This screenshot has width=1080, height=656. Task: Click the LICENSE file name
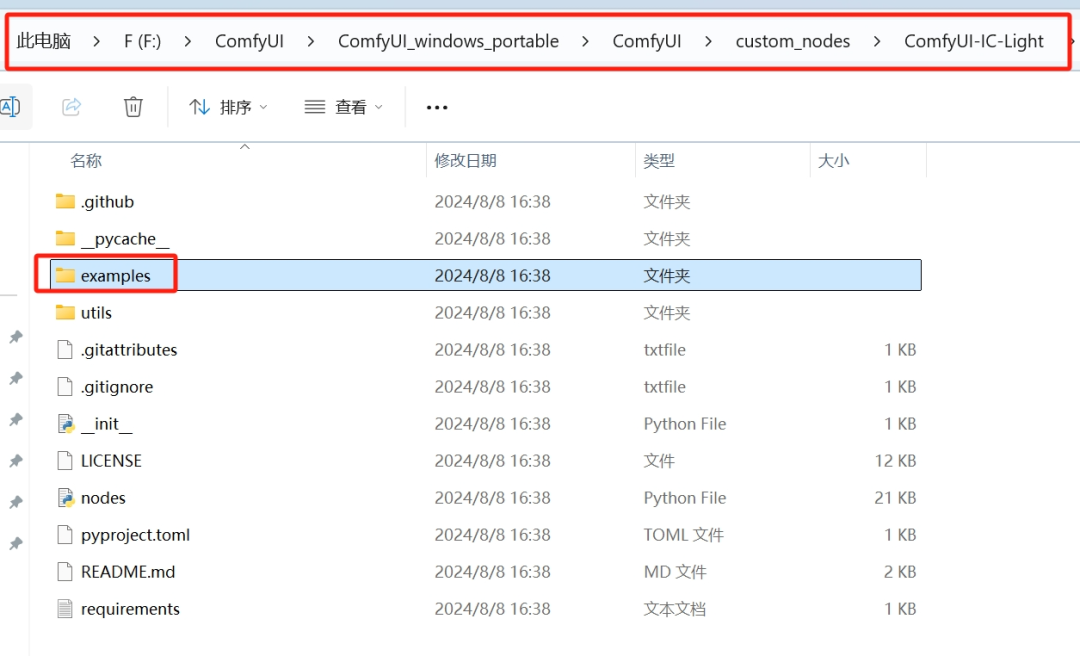click(111, 460)
